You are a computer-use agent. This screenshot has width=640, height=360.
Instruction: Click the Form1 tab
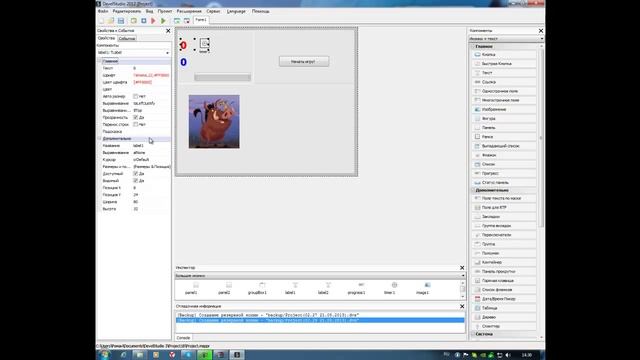coord(201,20)
